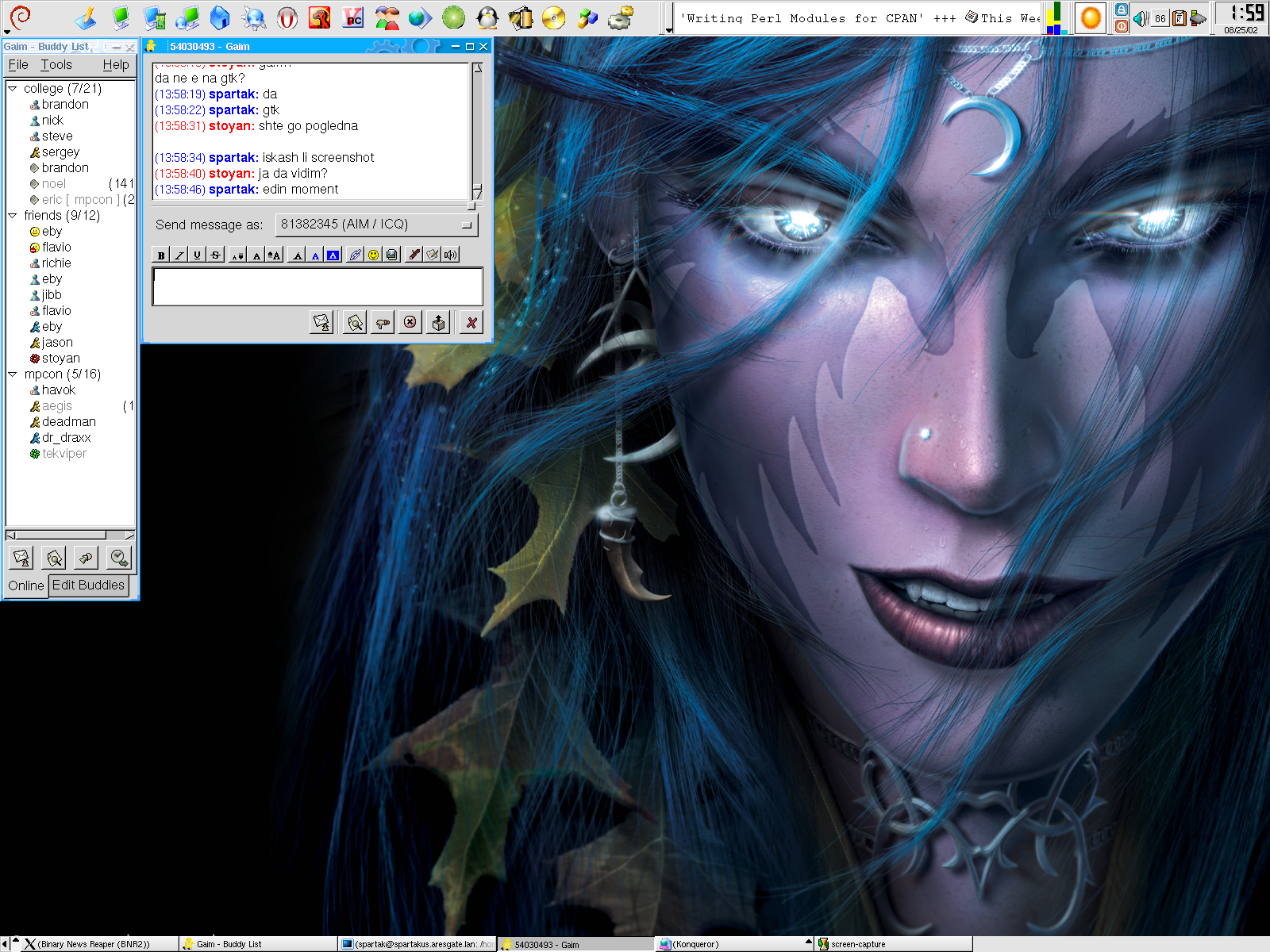Set the normal font size
This screenshot has width=1270, height=952.
(x=256, y=255)
